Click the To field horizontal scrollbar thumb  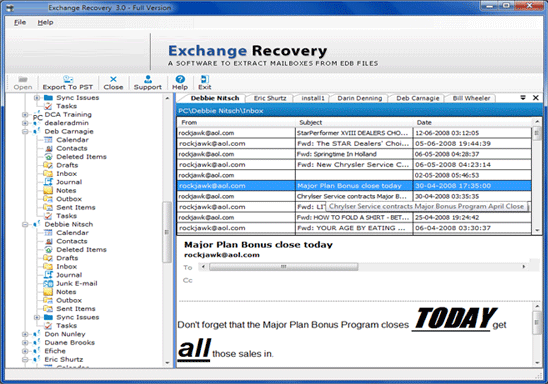point(283,267)
